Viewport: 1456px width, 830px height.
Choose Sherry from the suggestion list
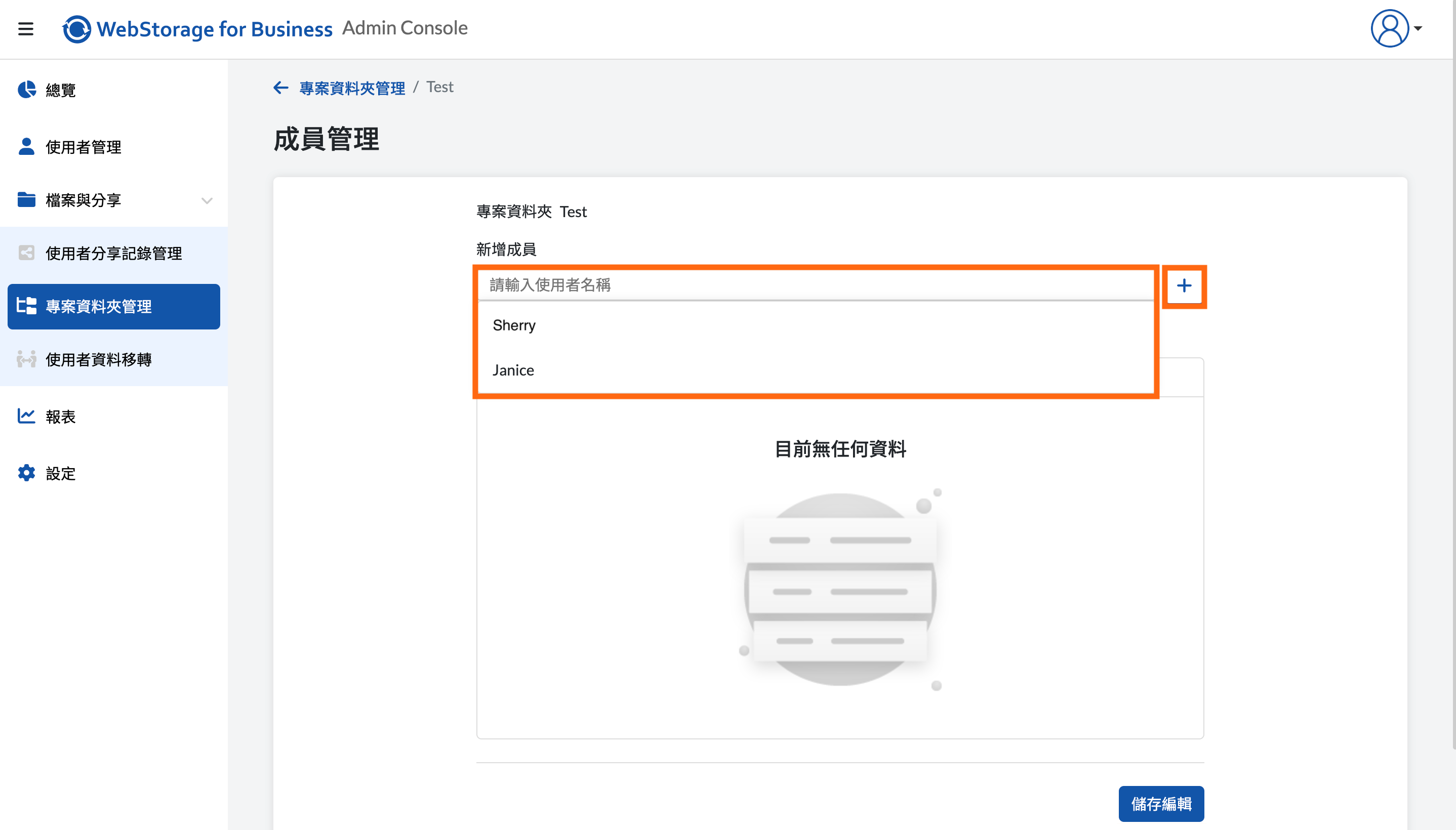815,325
